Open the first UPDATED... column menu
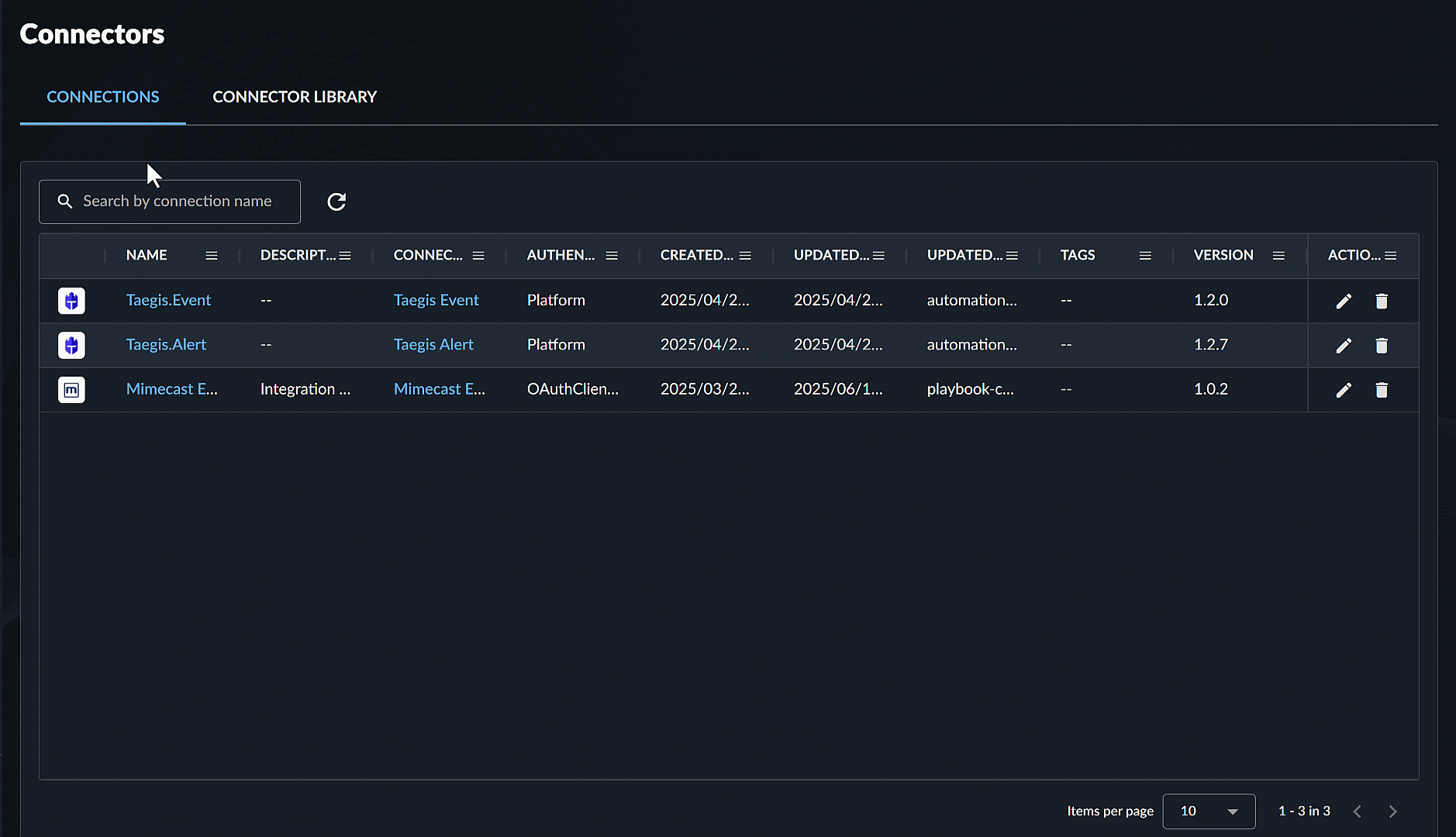Viewport: 1456px width, 837px height. click(878, 256)
